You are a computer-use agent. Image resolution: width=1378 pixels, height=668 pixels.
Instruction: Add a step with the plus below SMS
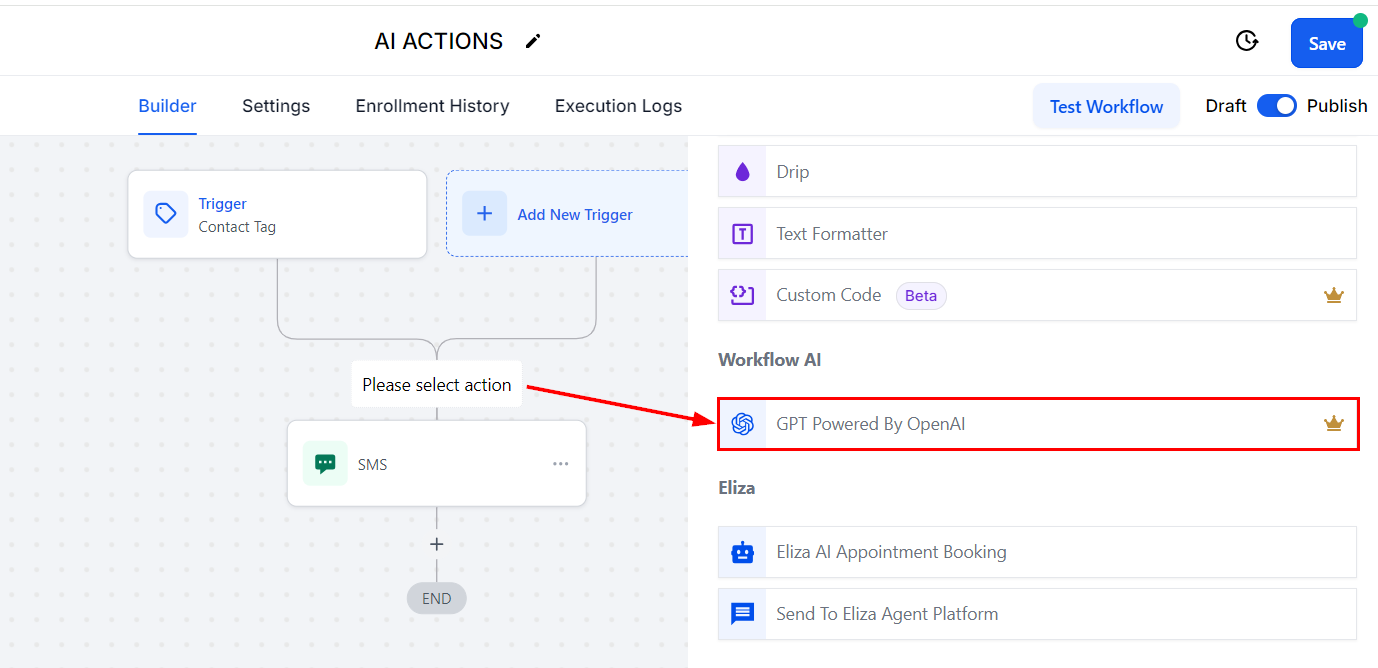click(x=437, y=544)
